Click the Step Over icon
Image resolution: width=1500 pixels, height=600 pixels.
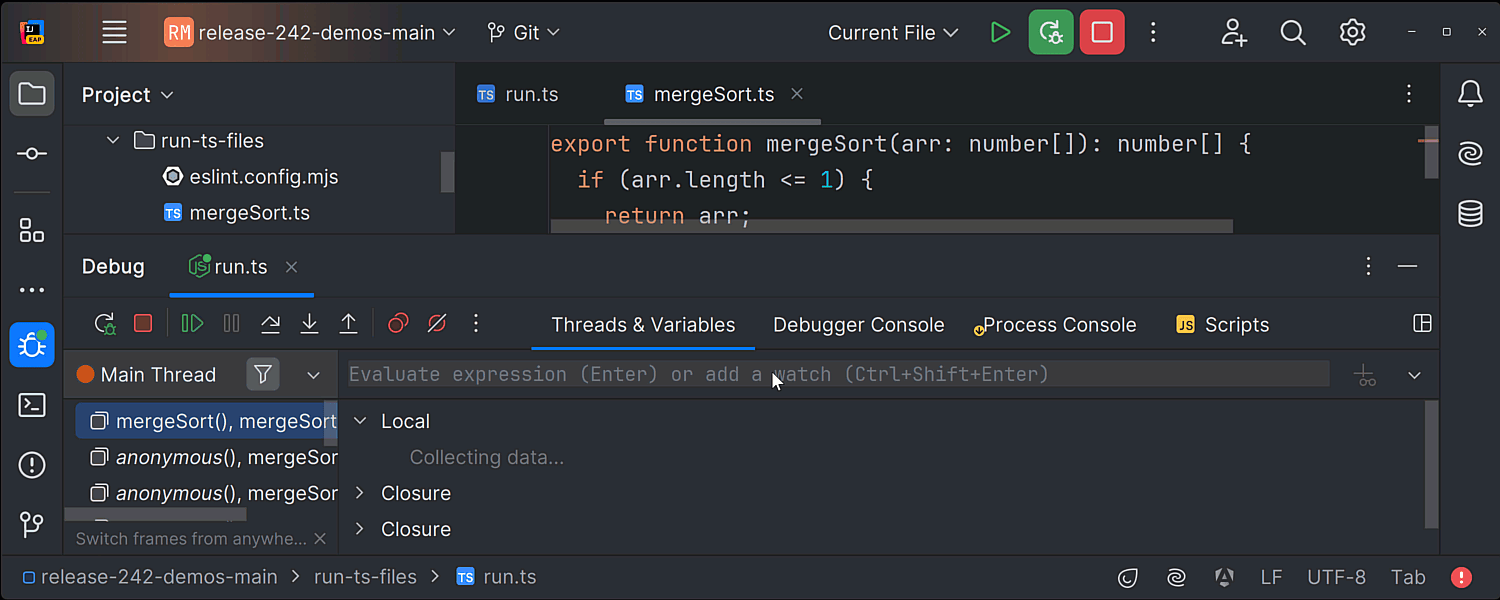pos(270,323)
